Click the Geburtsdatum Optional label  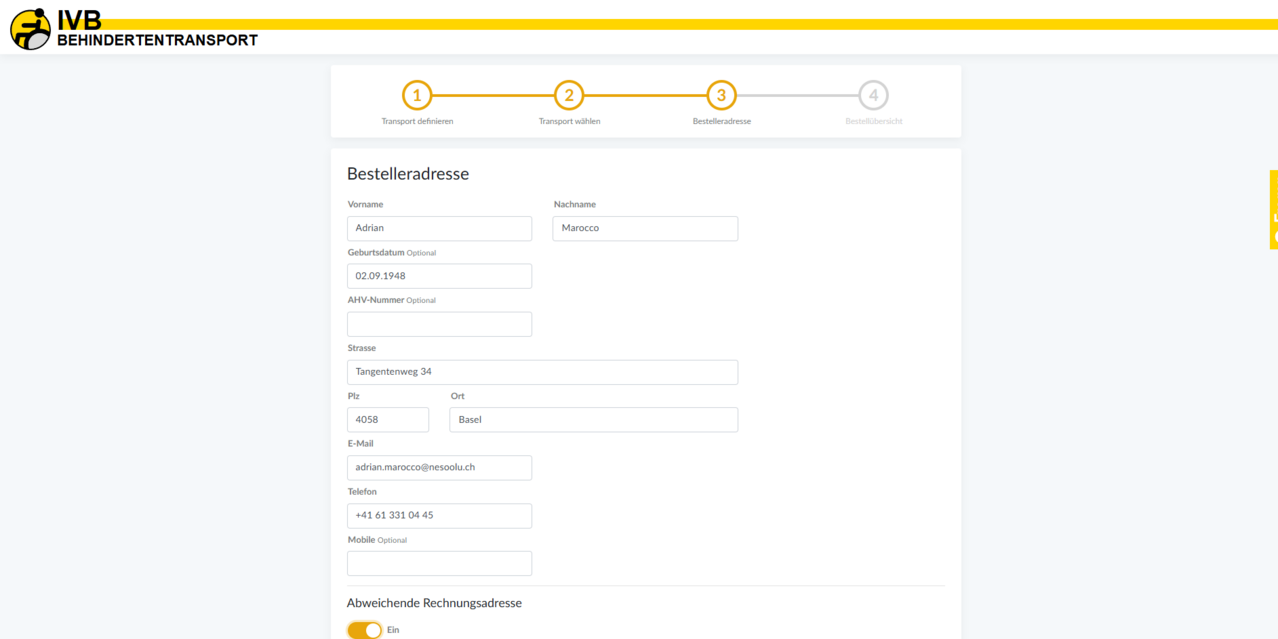(392, 253)
